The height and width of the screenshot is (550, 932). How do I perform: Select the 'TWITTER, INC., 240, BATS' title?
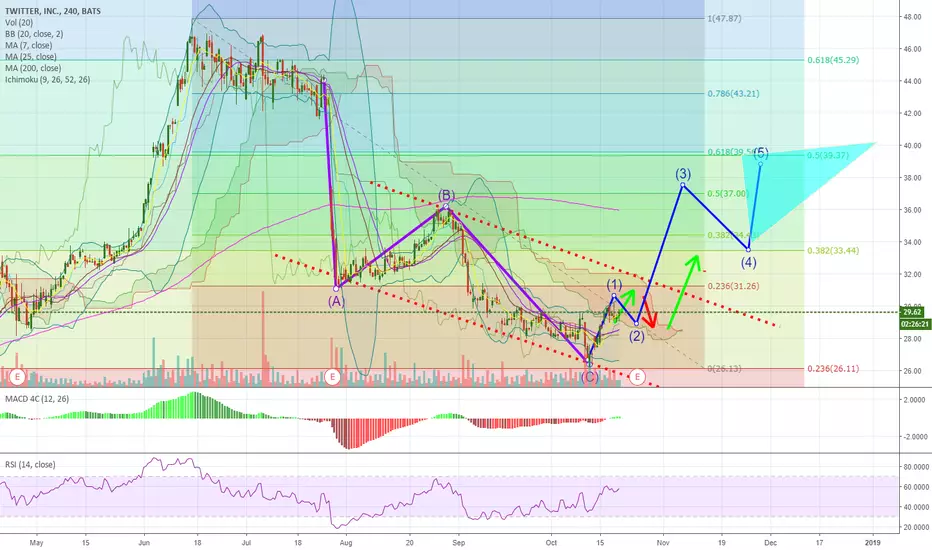pyautogui.click(x=53, y=11)
